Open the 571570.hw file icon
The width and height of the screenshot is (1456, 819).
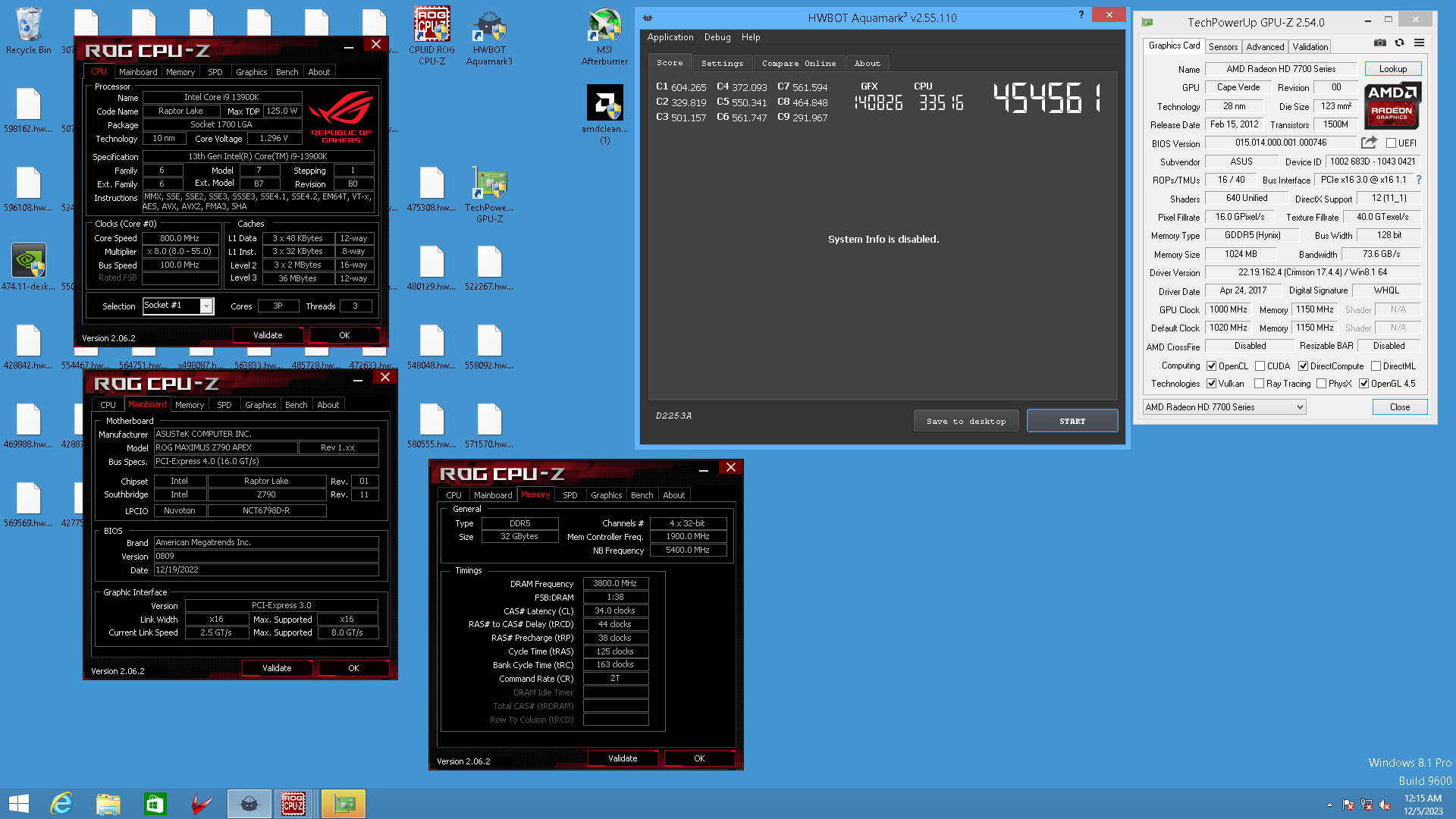489,425
